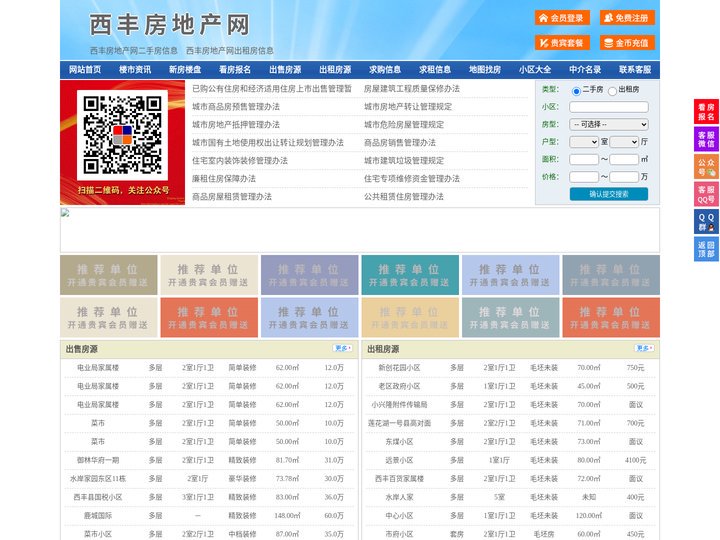Image resolution: width=720 pixels, height=540 pixels.
Task: Click the broken banner image icon
Action: pyautogui.click(x=65, y=213)
